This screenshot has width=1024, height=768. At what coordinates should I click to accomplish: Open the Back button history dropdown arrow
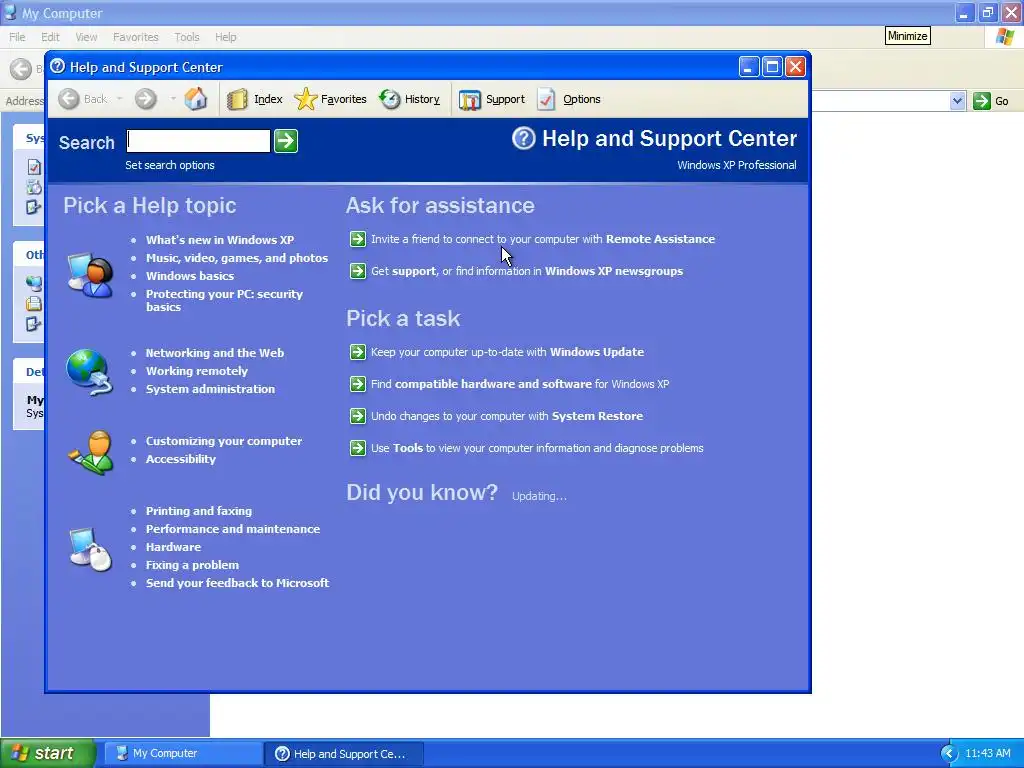point(120,99)
